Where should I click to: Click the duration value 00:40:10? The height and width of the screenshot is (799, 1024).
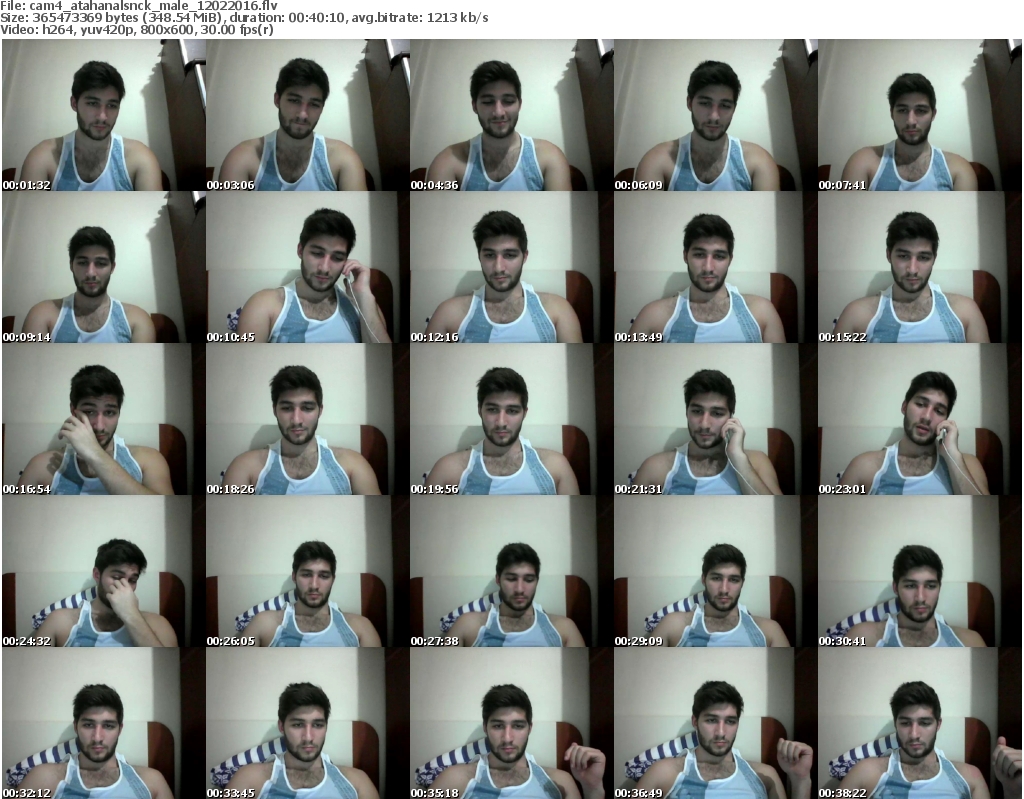coord(317,18)
